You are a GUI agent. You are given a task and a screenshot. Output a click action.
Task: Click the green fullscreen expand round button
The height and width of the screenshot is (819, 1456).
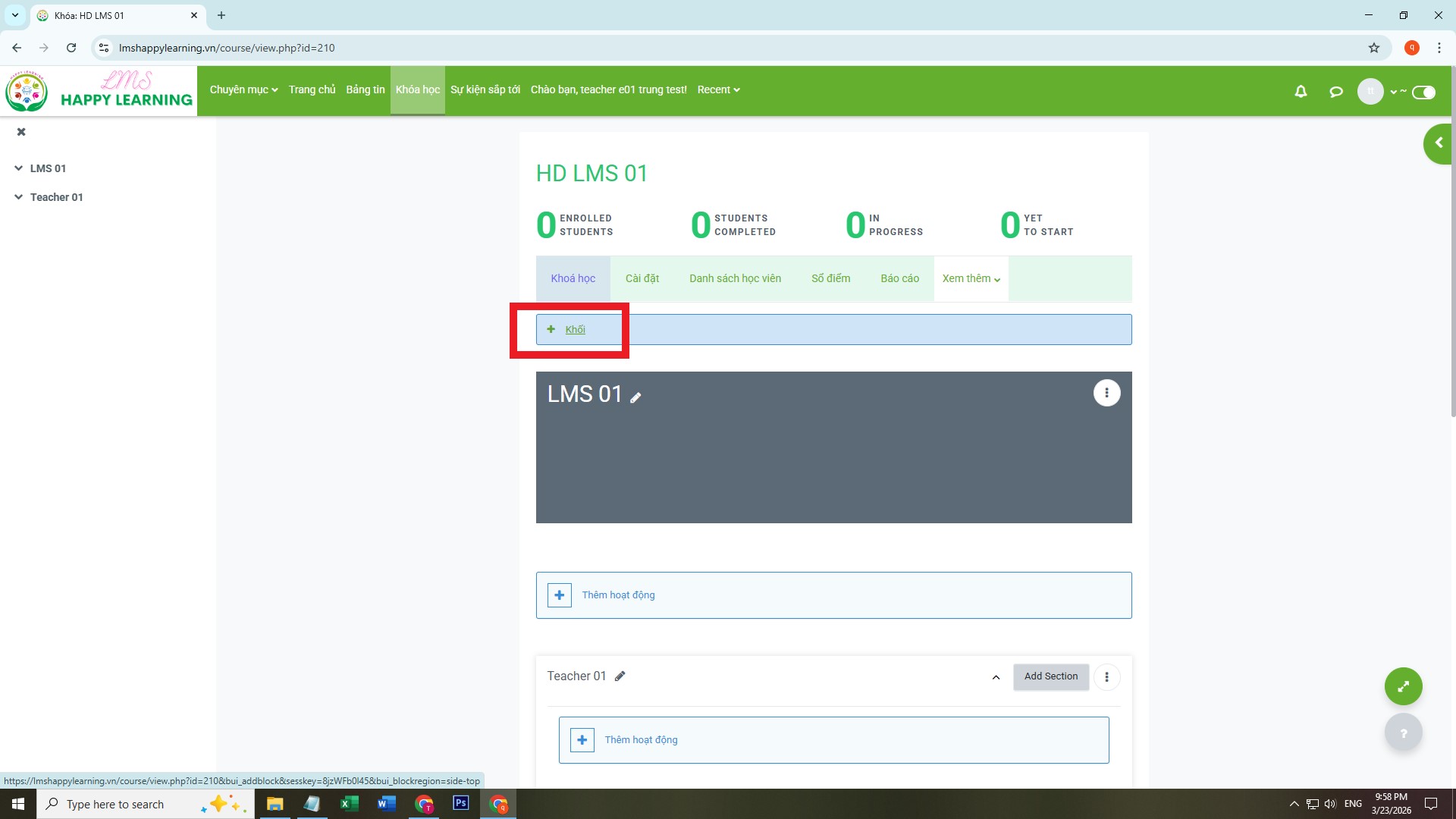pyautogui.click(x=1403, y=686)
